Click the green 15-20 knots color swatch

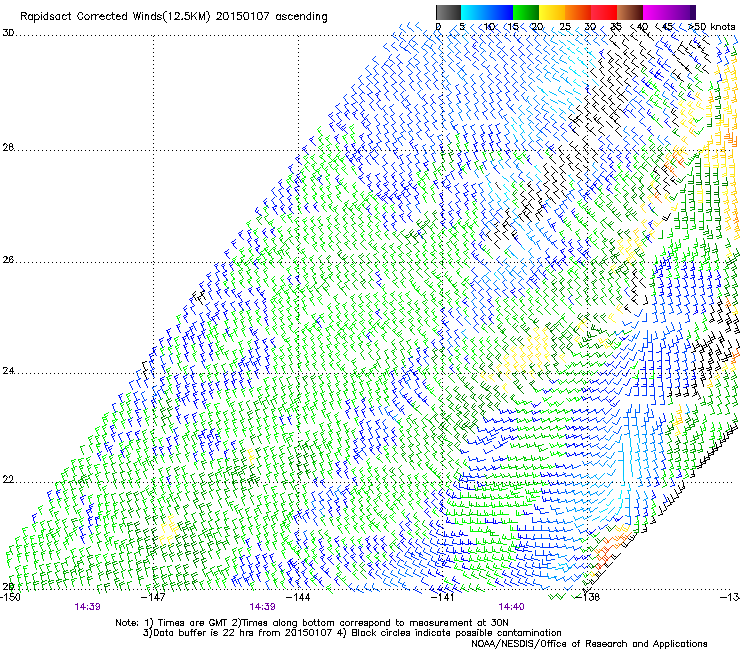tap(526, 12)
